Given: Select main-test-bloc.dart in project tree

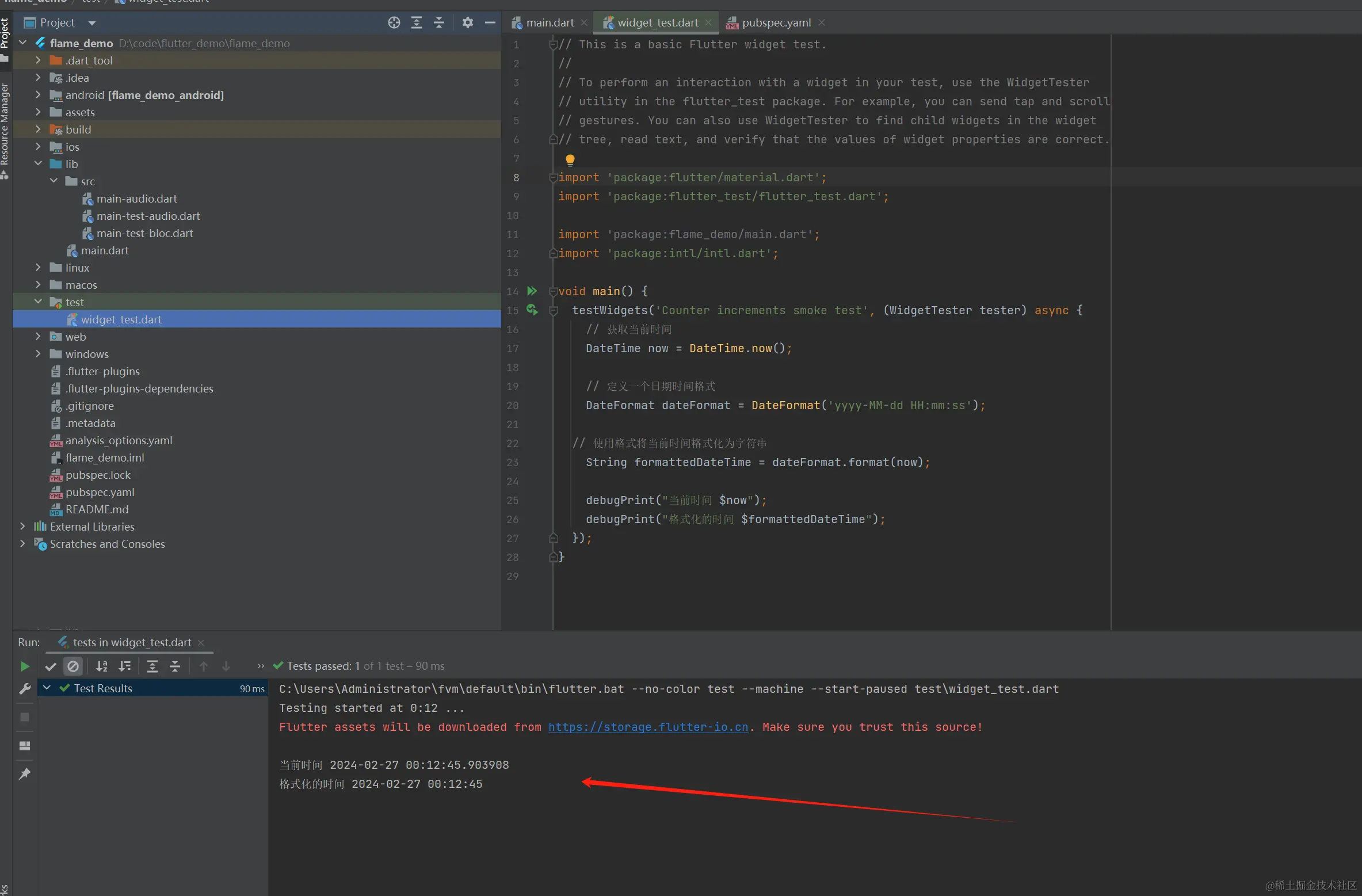Looking at the screenshot, I should click(144, 233).
